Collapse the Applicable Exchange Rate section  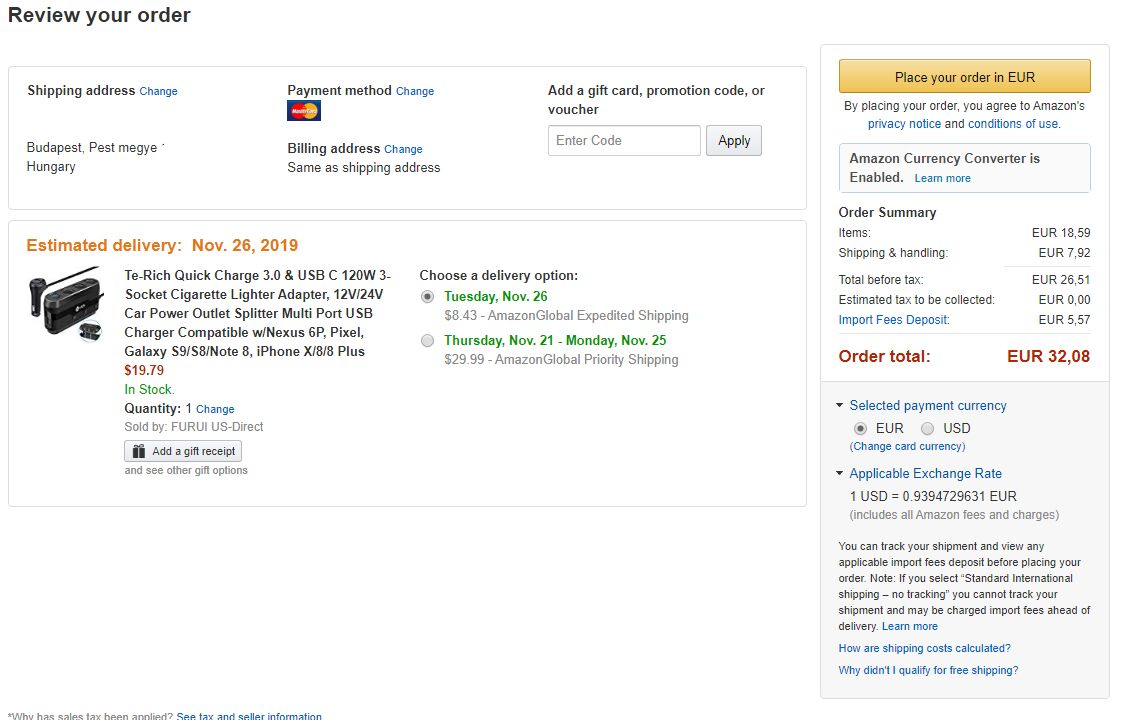(839, 474)
